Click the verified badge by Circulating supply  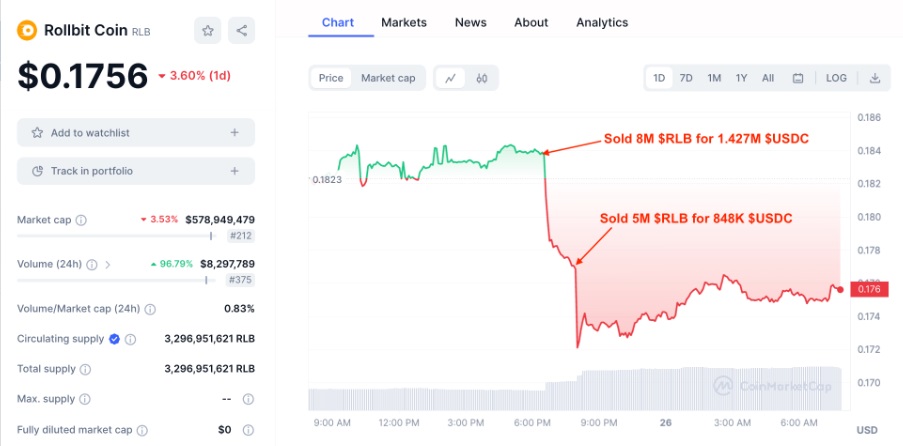[115, 339]
